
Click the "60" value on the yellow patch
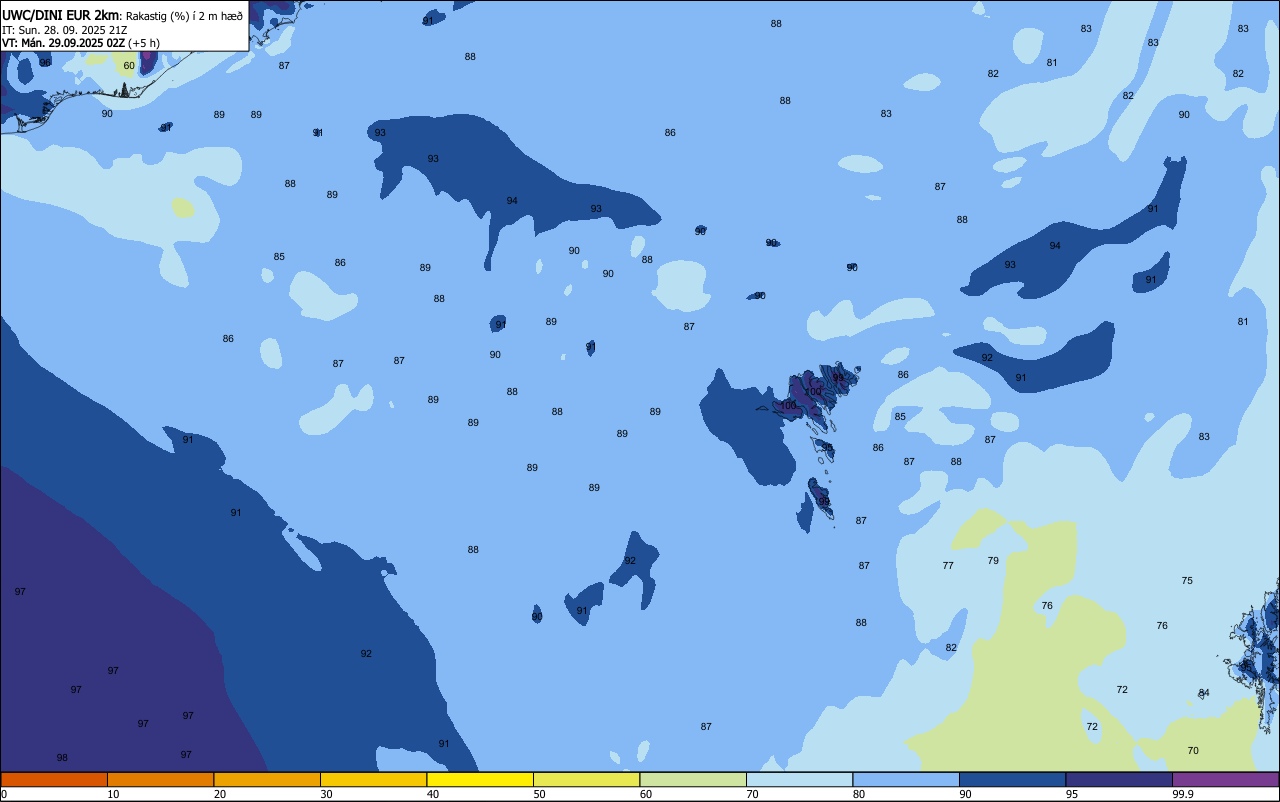tap(129, 66)
